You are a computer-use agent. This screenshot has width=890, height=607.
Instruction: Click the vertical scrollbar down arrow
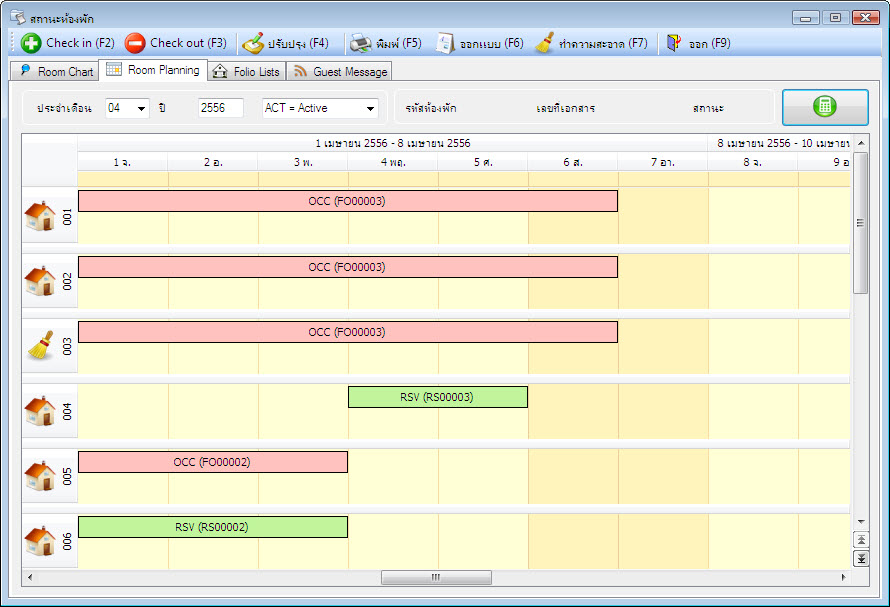pos(861,522)
